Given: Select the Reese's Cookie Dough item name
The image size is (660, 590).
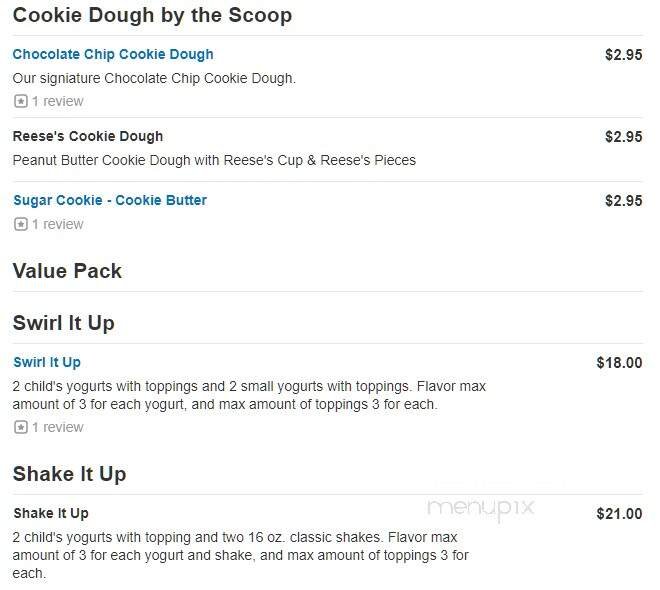Looking at the screenshot, I should 88,136.
